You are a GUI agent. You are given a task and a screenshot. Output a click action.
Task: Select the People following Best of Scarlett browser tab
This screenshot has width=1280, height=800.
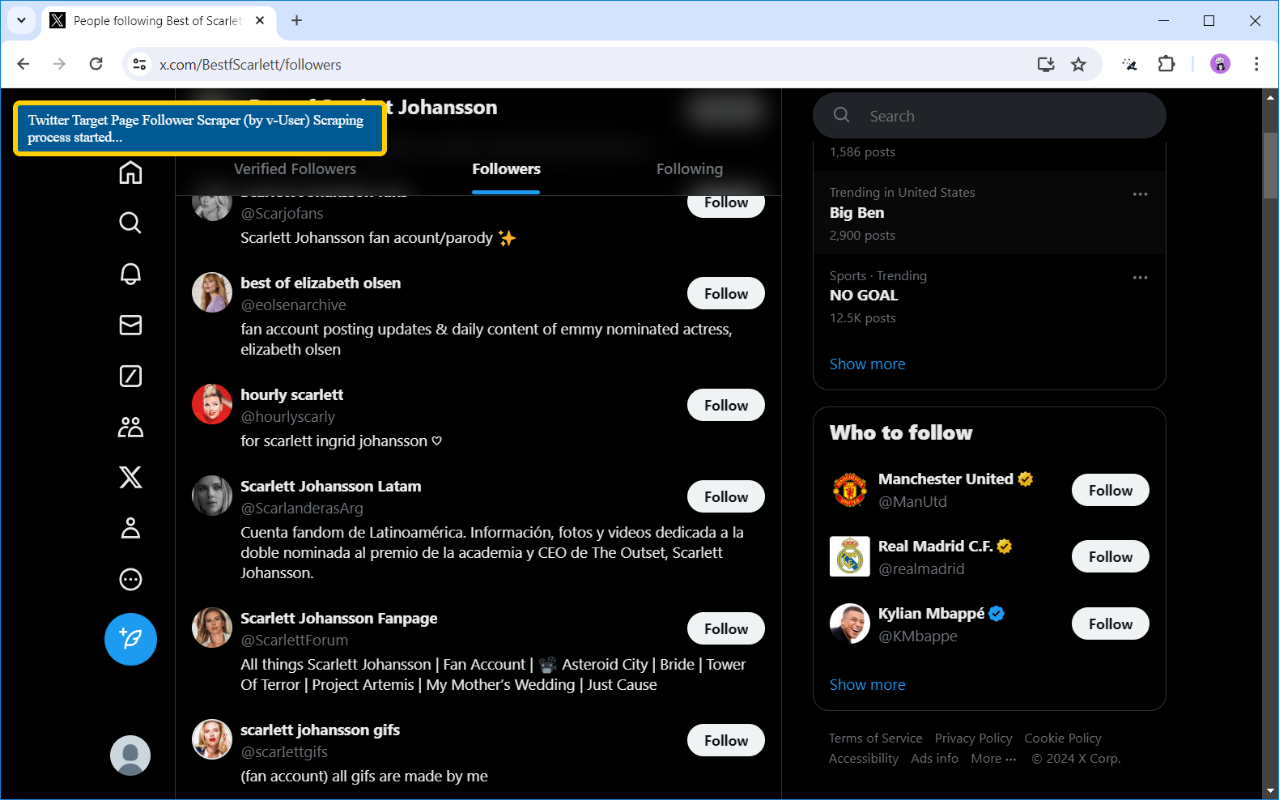158,20
